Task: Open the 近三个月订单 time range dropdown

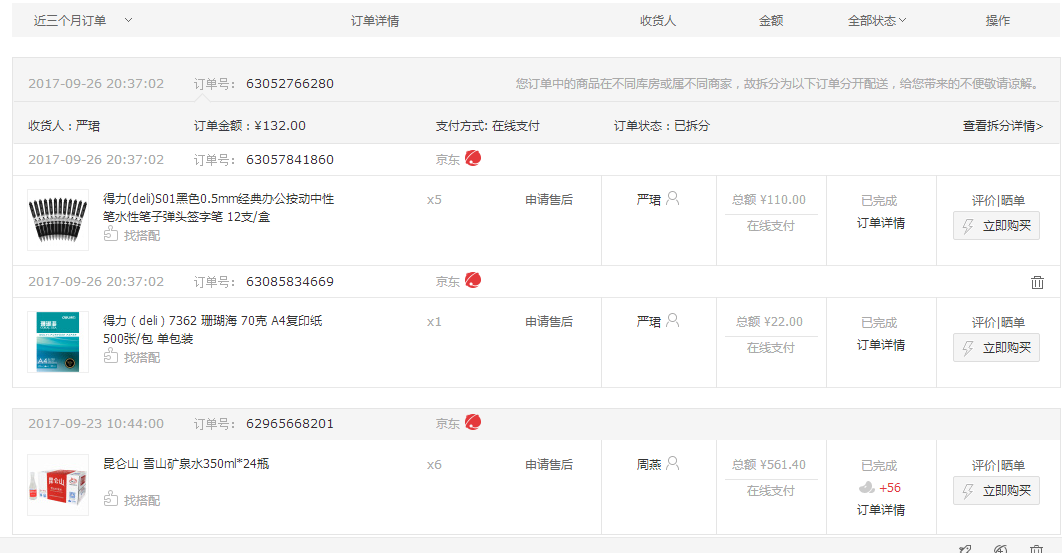Action: (x=128, y=21)
